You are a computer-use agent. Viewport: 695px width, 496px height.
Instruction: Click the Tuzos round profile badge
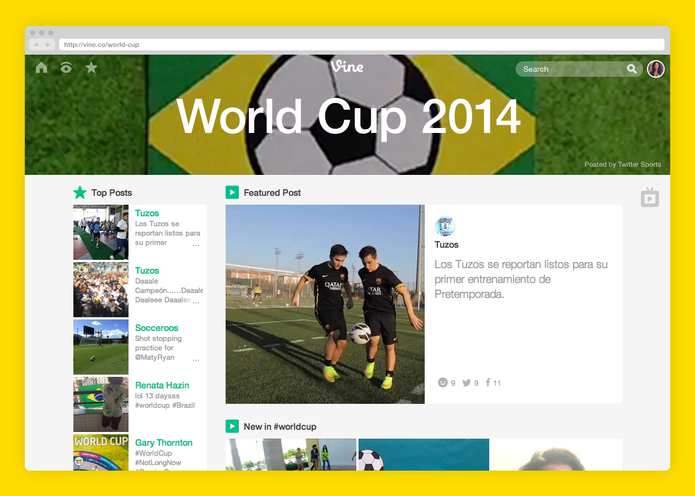pyautogui.click(x=445, y=226)
